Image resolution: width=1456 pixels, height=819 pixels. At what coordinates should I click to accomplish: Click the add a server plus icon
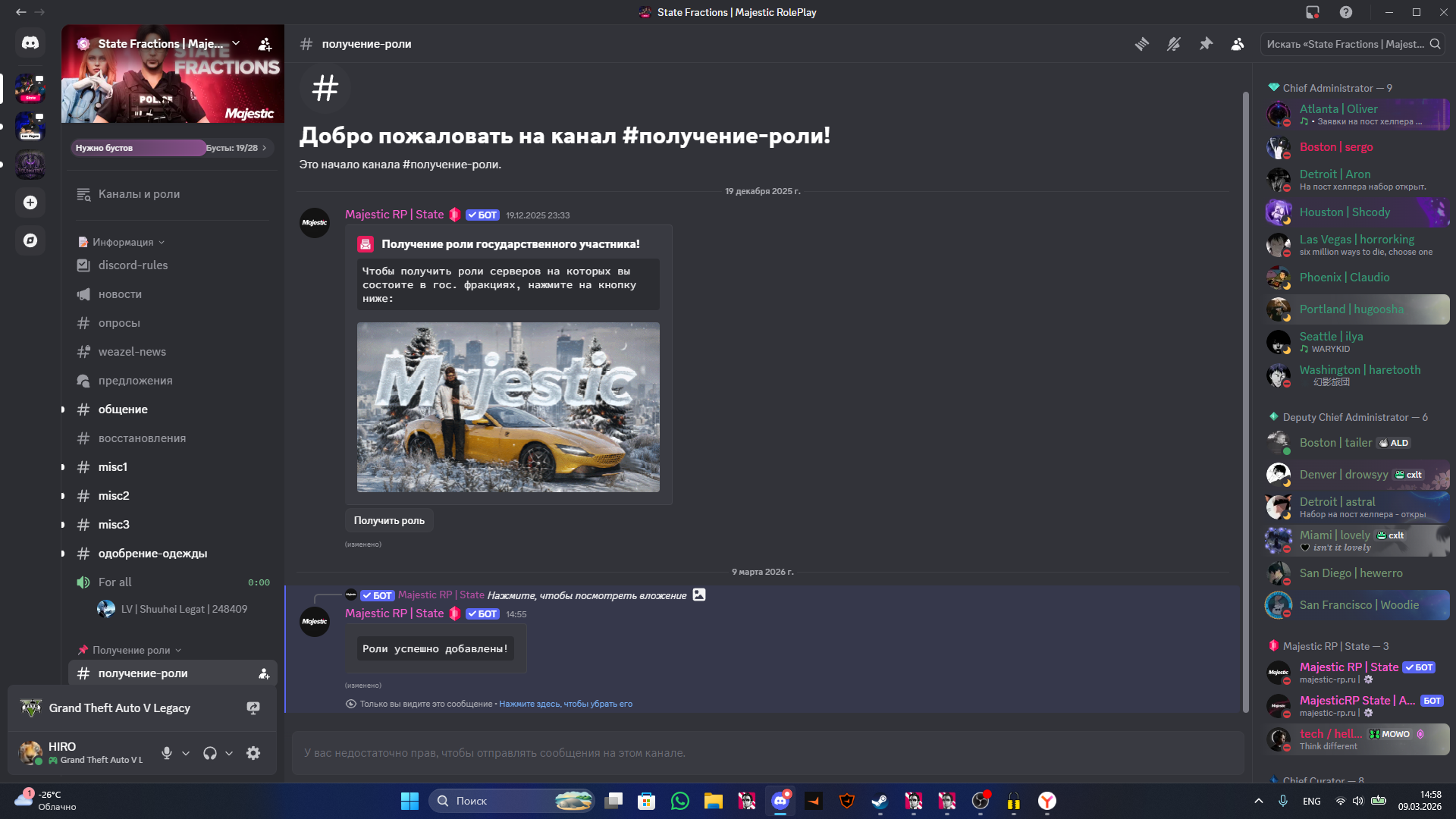[30, 202]
